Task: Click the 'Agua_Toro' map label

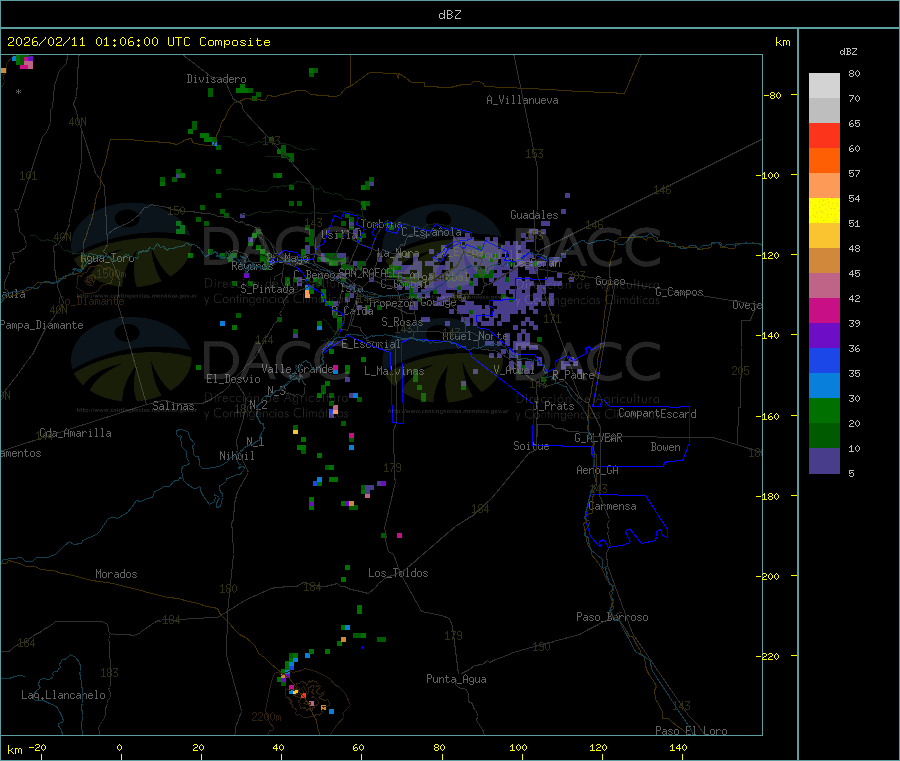Action: (107, 258)
